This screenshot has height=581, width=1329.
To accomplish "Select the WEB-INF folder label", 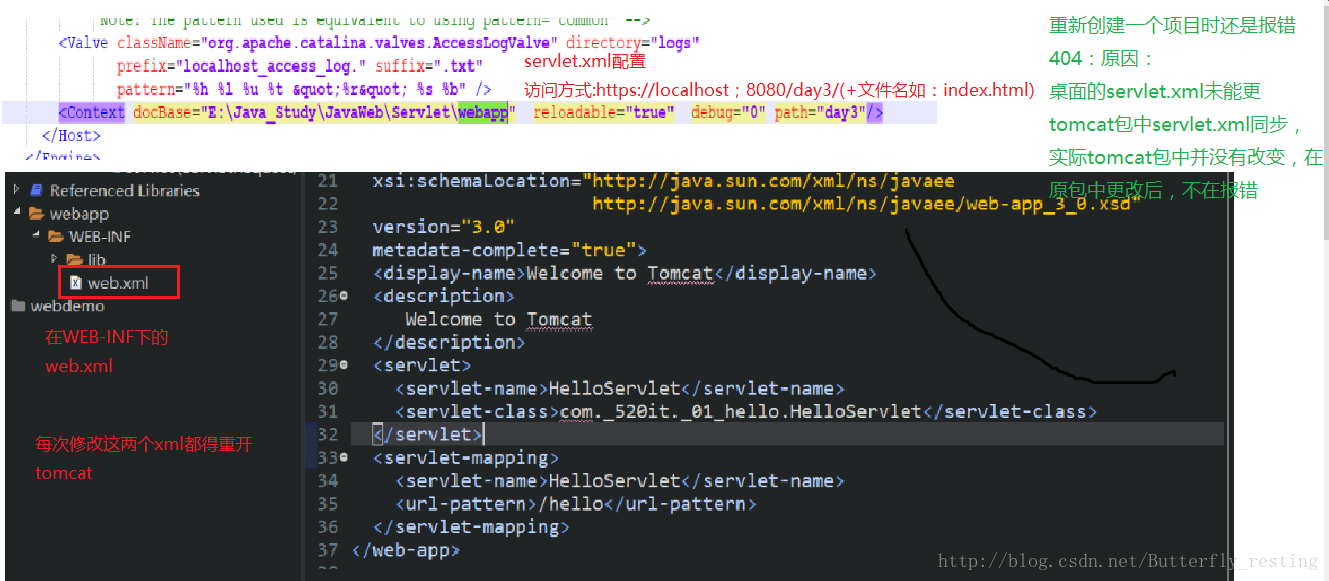I will click(x=100, y=237).
